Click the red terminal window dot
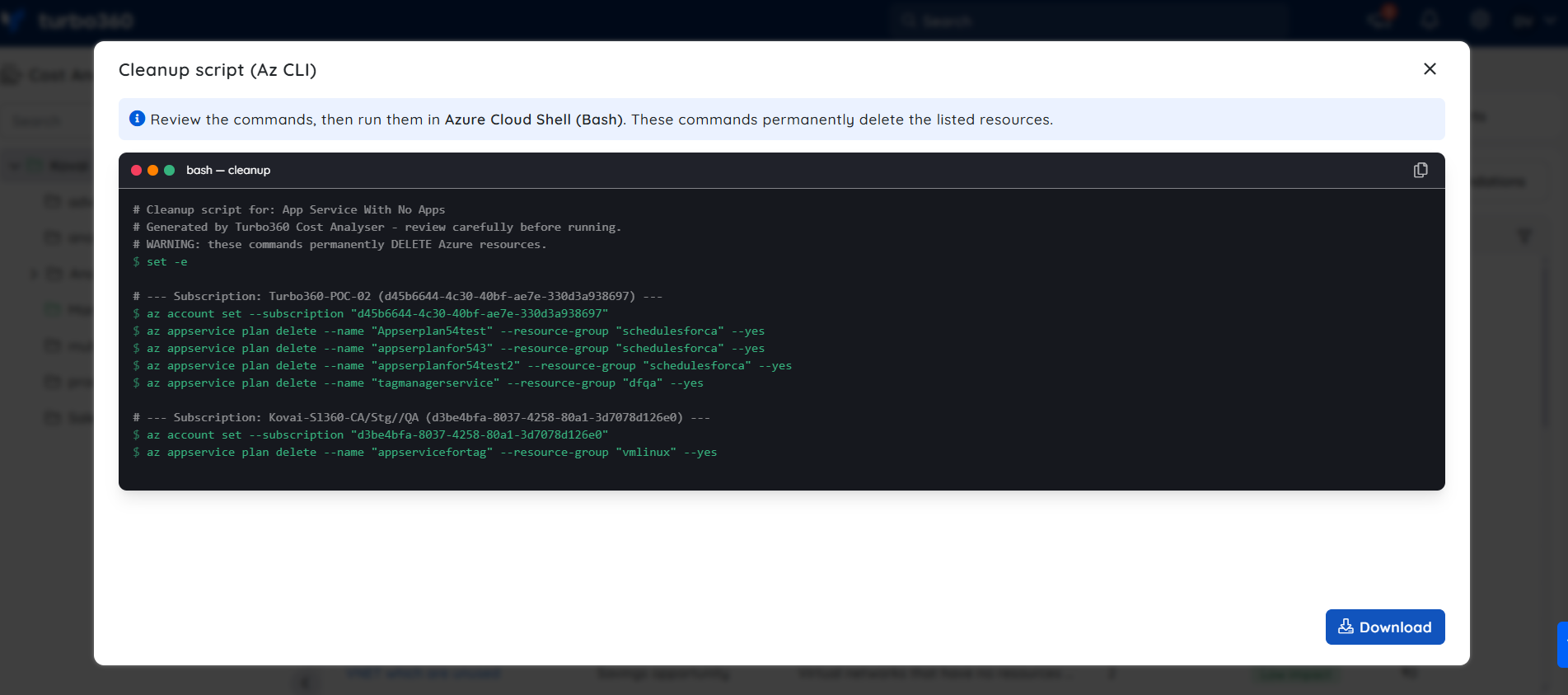This screenshot has height=695, width=1568. pos(136,170)
